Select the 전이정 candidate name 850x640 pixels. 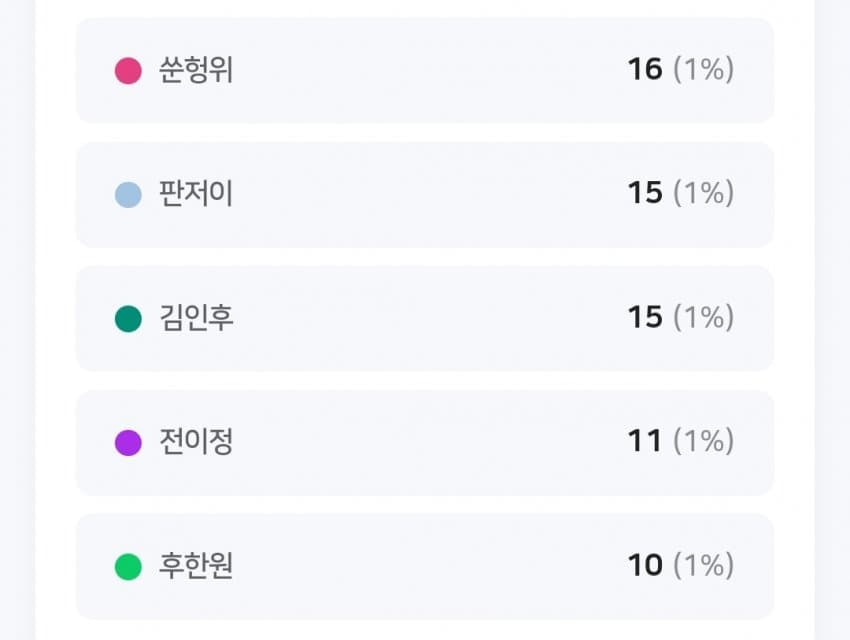[196, 442]
